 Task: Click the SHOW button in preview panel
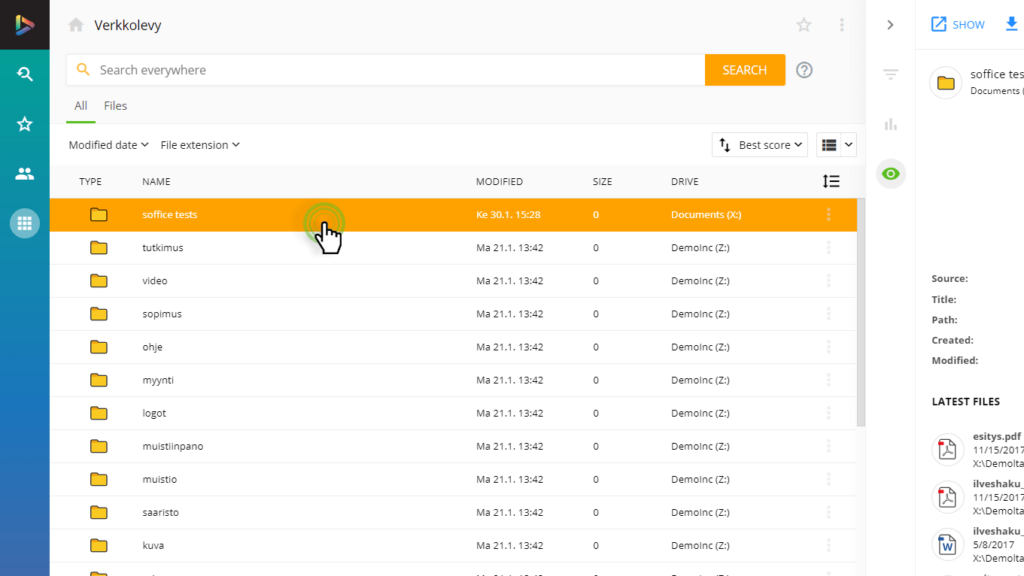pos(957,25)
